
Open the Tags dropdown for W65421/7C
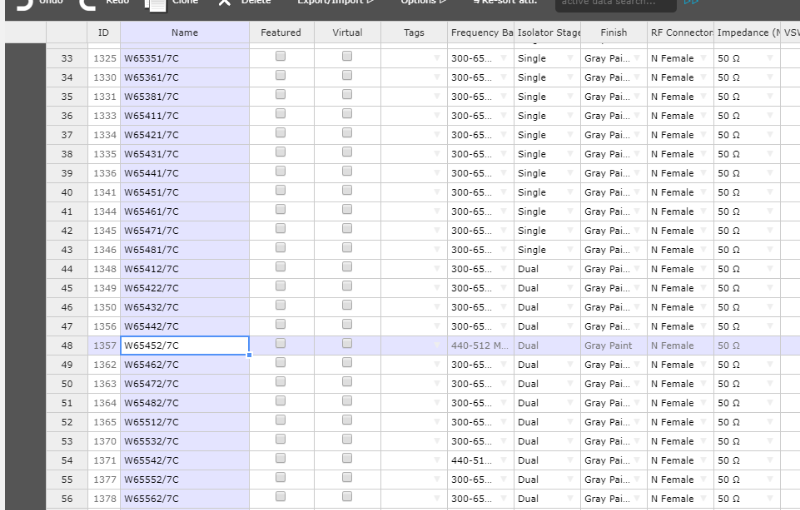click(x=436, y=135)
